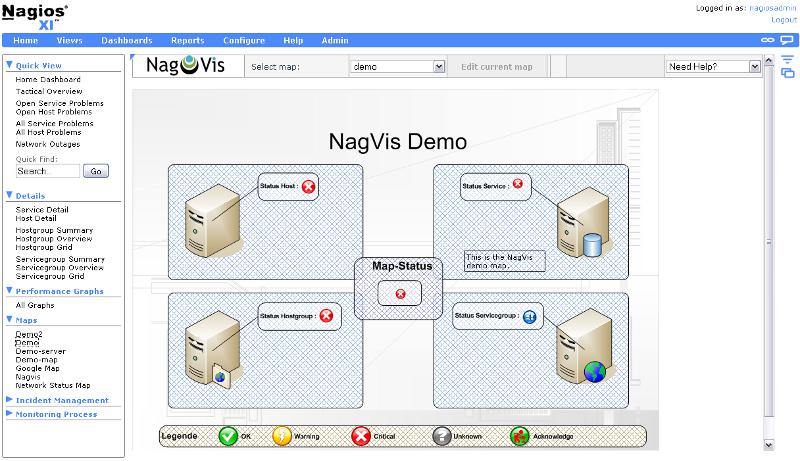Click the permalink chain icon in the blue bar
The width and height of the screenshot is (800, 461).
pos(767,40)
